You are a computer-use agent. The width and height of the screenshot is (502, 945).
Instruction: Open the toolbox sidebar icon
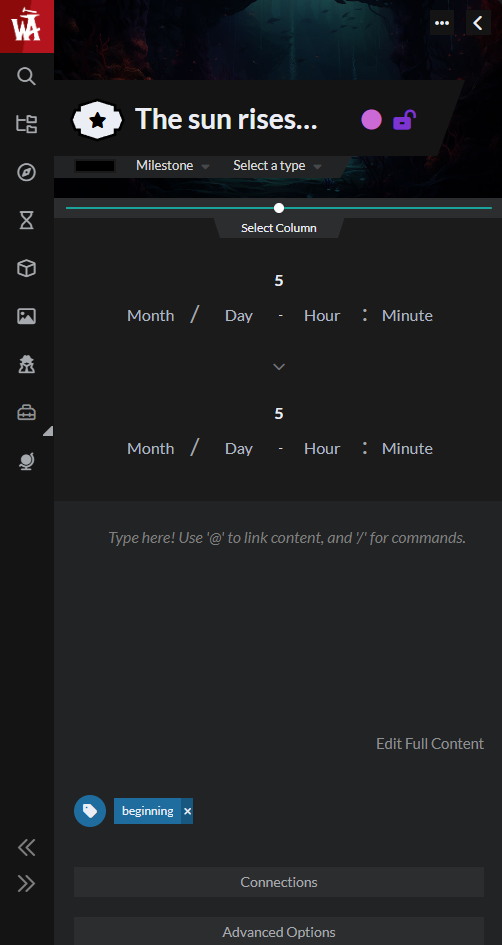pyautogui.click(x=27, y=413)
